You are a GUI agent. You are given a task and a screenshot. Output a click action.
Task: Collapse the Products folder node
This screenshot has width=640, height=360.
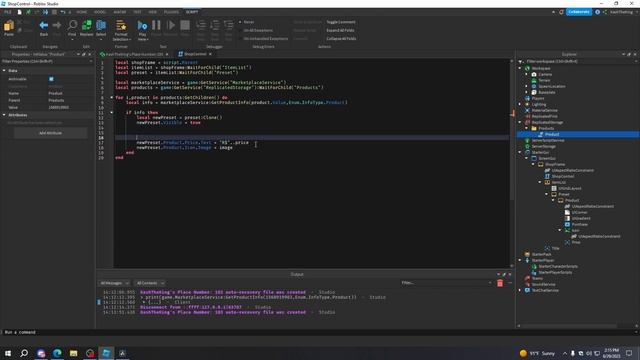527,128
